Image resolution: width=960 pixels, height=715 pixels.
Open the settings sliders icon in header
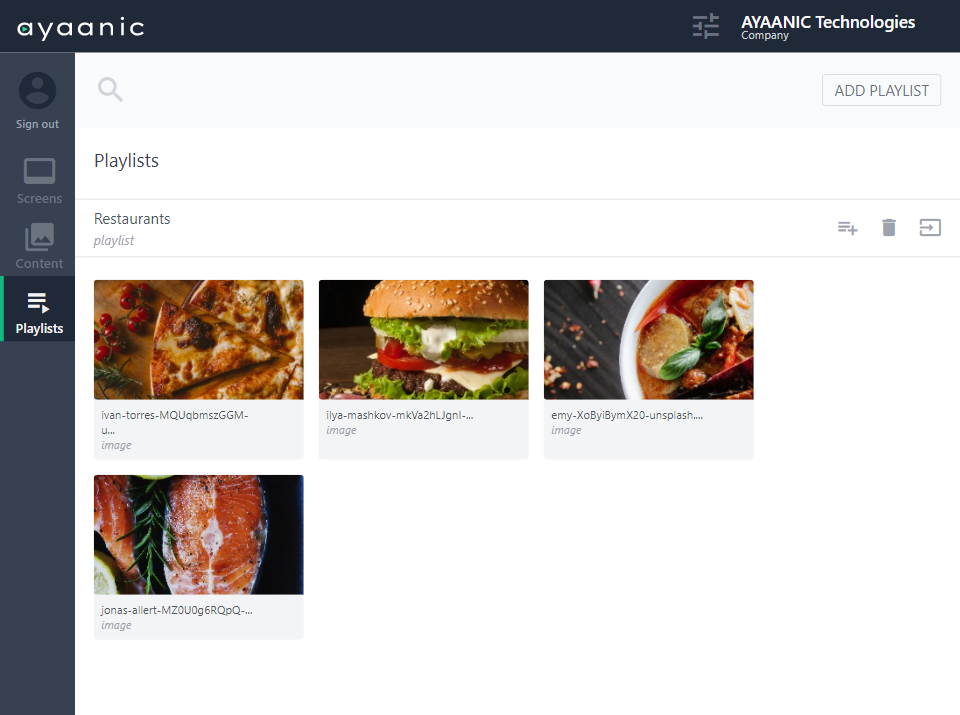(x=705, y=26)
